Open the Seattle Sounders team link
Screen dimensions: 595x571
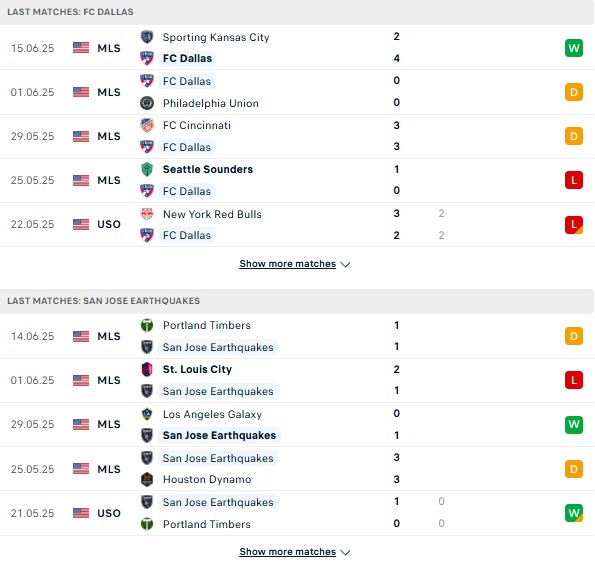208,169
